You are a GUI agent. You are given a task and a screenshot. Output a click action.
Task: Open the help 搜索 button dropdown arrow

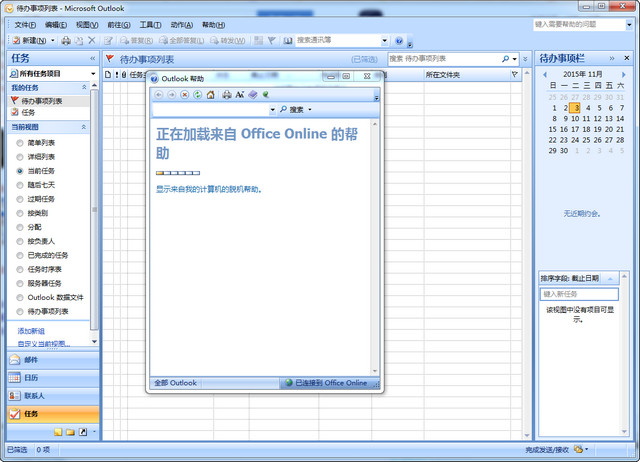pyautogui.click(x=310, y=109)
